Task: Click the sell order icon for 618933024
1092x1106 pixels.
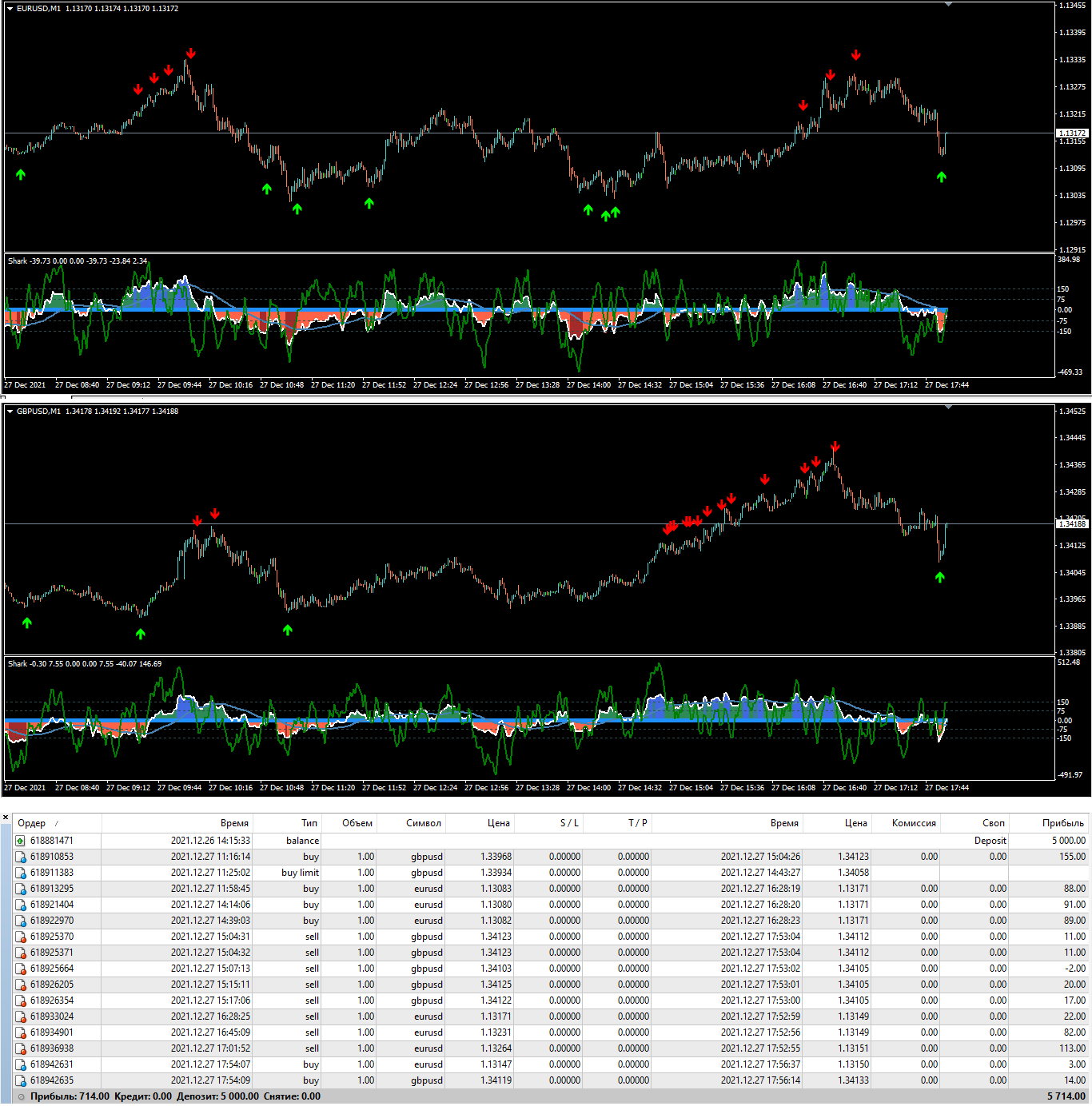Action: [20, 1016]
